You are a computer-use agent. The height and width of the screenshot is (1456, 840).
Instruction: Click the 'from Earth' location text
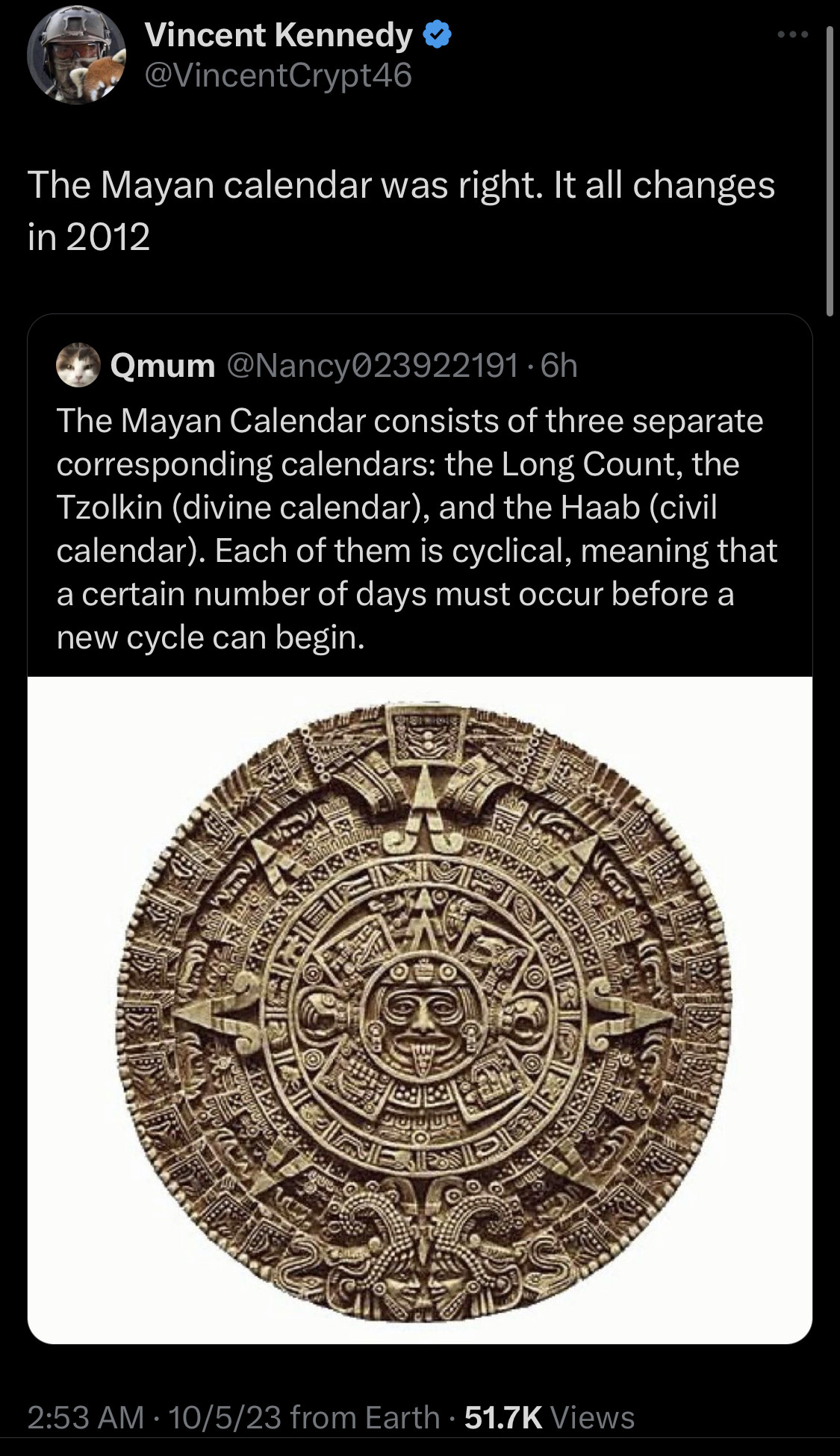click(x=366, y=1417)
